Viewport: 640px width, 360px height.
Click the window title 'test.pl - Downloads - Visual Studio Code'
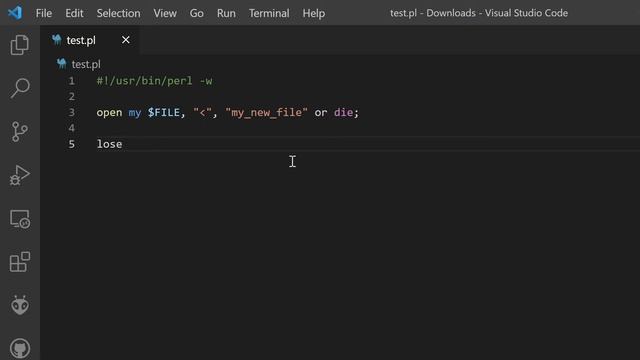pyautogui.click(x=479, y=13)
